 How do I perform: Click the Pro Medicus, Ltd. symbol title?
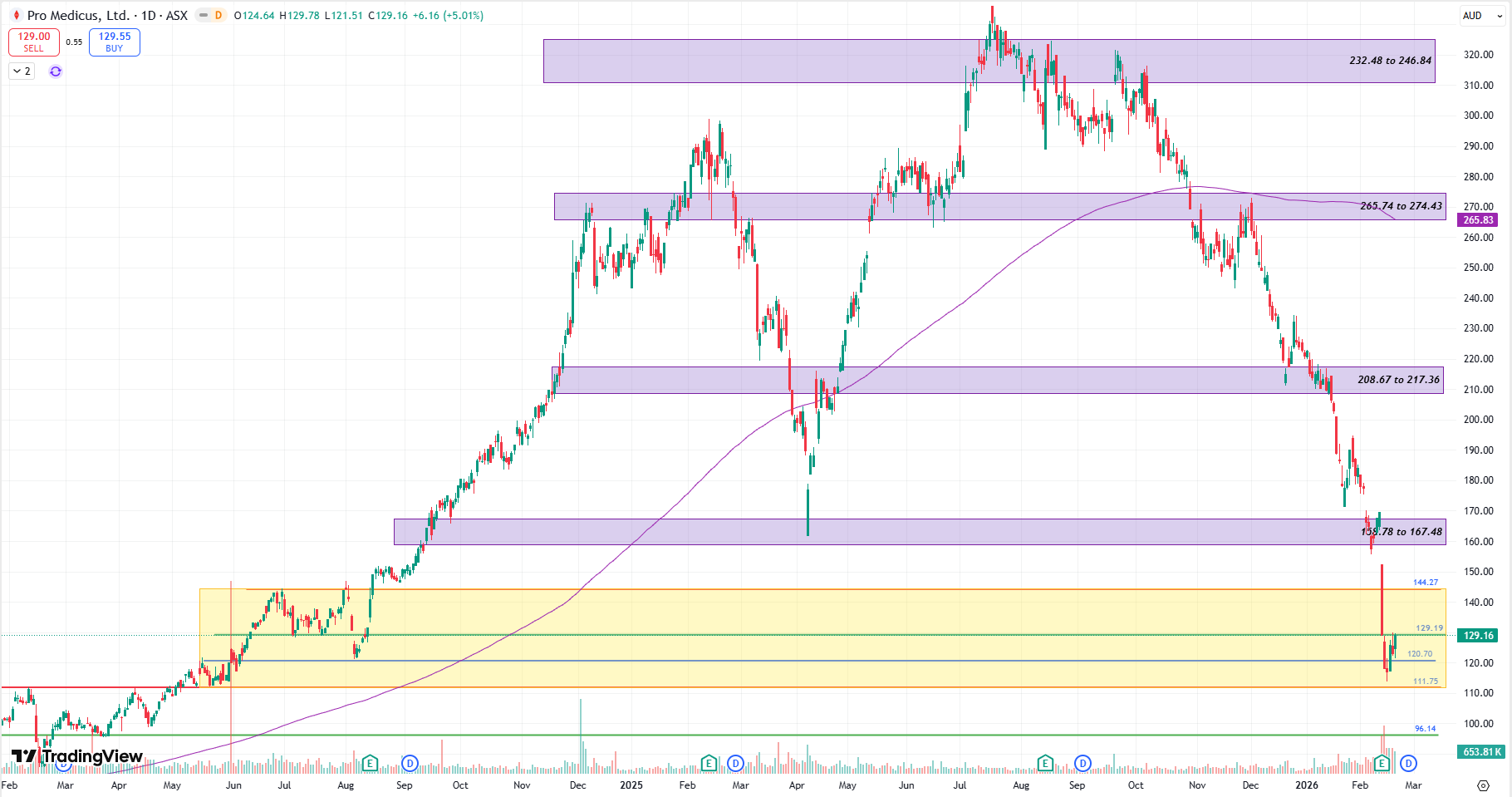point(78,16)
